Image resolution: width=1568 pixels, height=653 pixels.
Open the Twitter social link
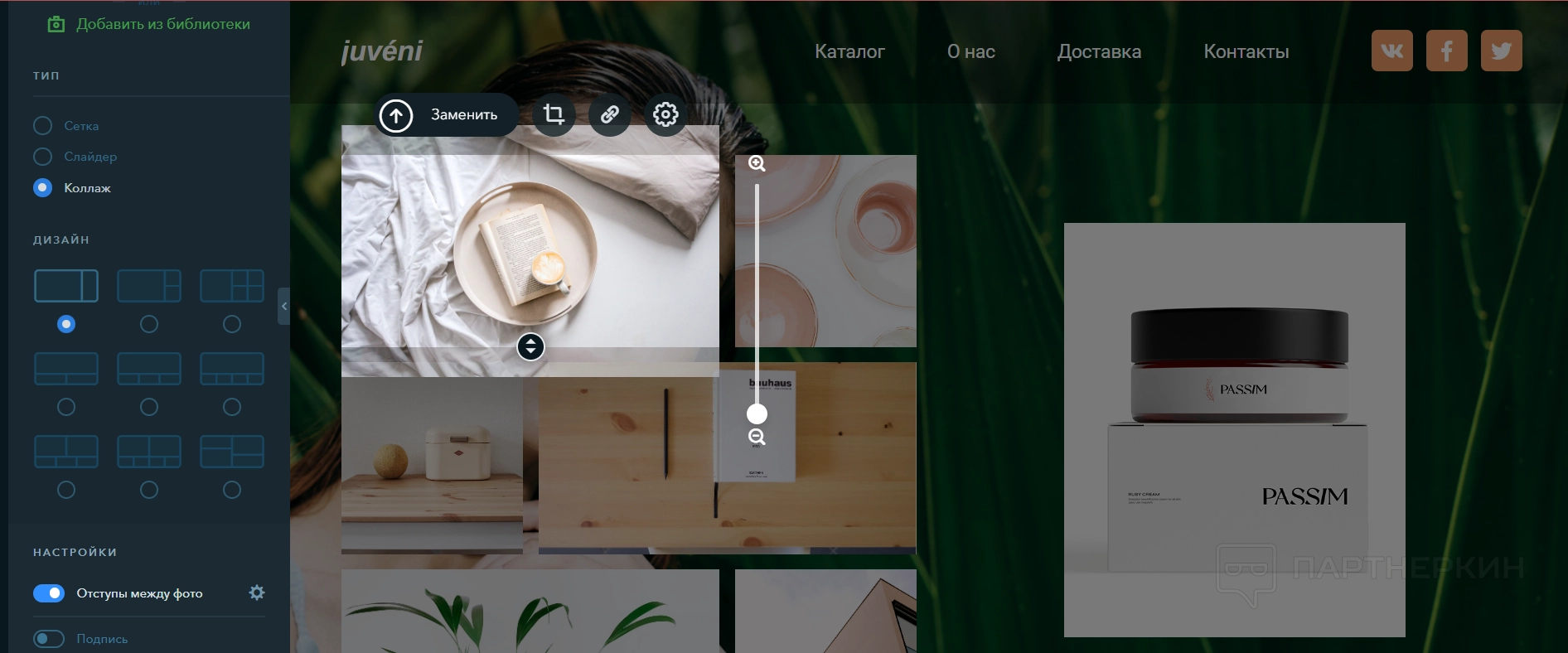pyautogui.click(x=1502, y=51)
